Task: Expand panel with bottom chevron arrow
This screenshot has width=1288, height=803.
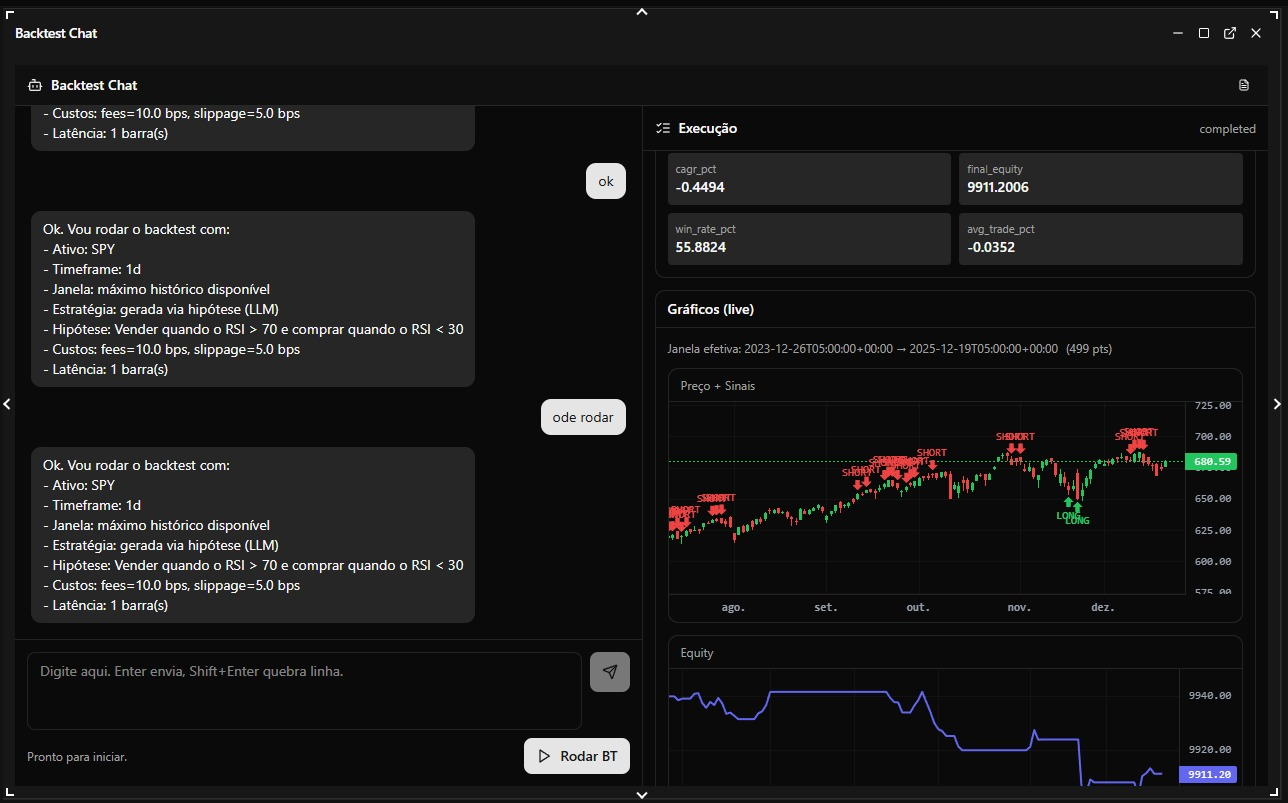Action: pyautogui.click(x=643, y=794)
